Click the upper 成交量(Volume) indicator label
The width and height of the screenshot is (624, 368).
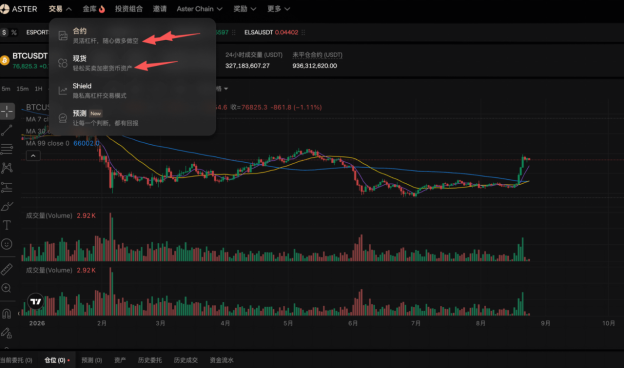[x=49, y=216]
